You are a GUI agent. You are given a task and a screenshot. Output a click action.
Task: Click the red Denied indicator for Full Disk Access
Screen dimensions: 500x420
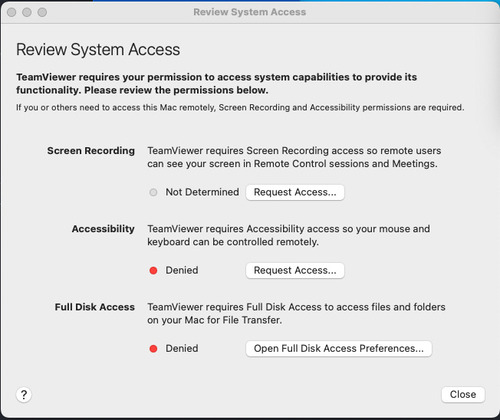coord(153,349)
